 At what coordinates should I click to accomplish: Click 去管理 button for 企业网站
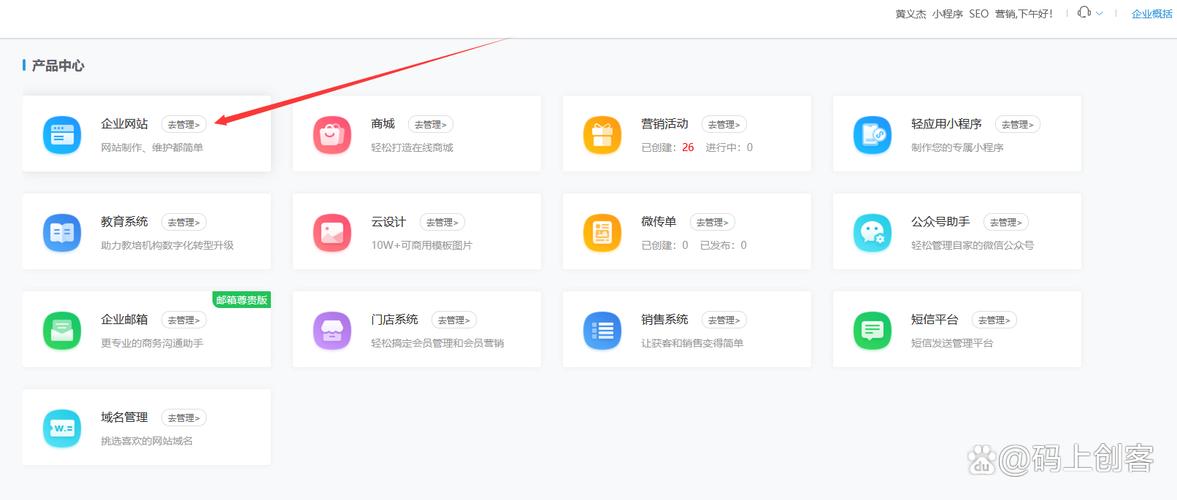[184, 125]
